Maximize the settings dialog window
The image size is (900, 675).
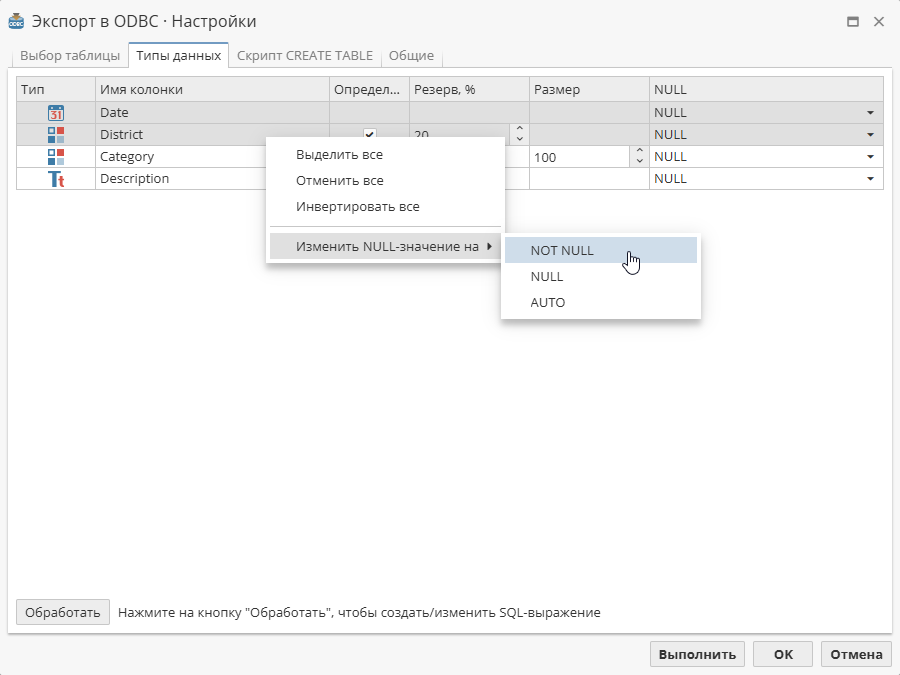[853, 22]
